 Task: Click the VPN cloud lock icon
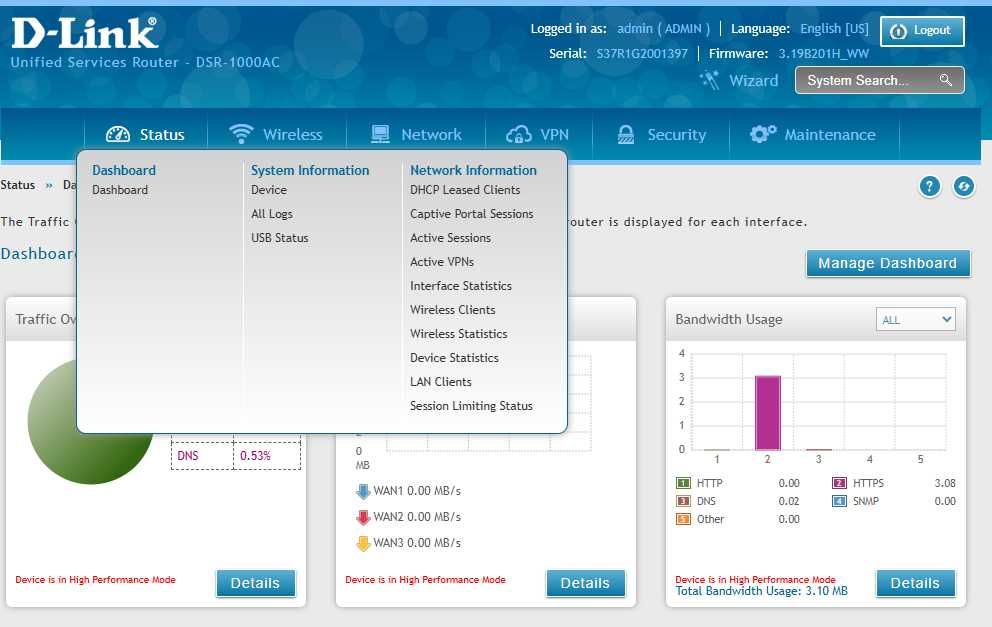pos(519,134)
